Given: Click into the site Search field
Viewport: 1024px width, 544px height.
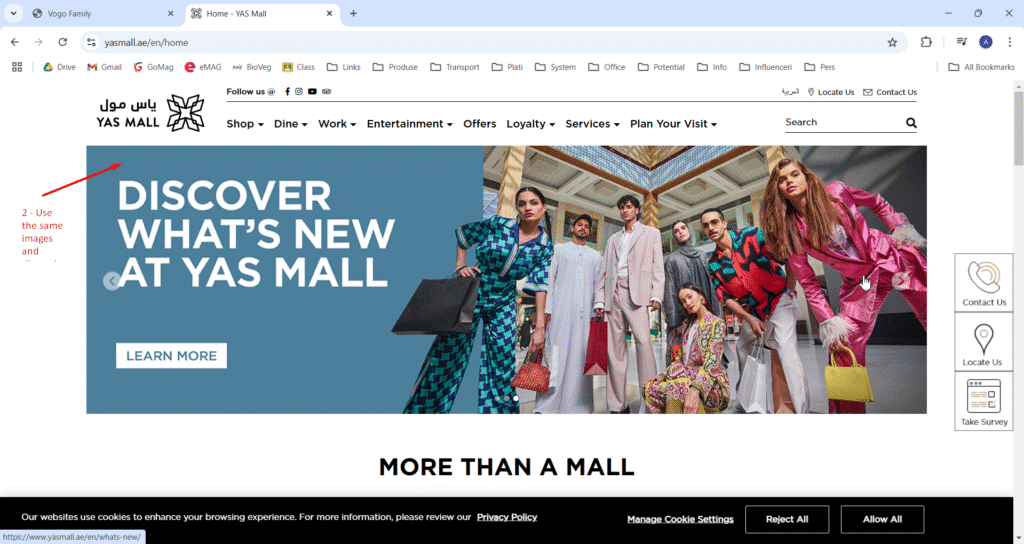Looking at the screenshot, I should tap(840, 122).
